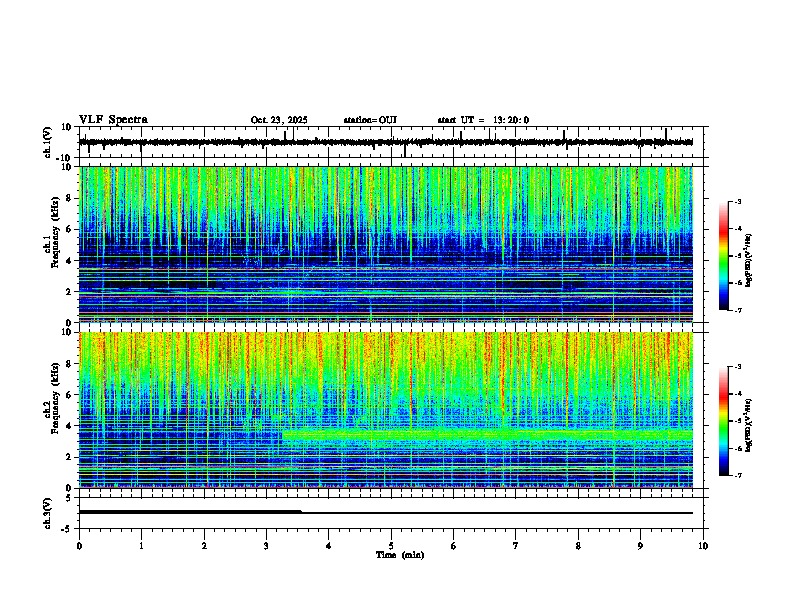Click time-axis tick label '3'
This screenshot has width=792, height=612.
point(266,546)
